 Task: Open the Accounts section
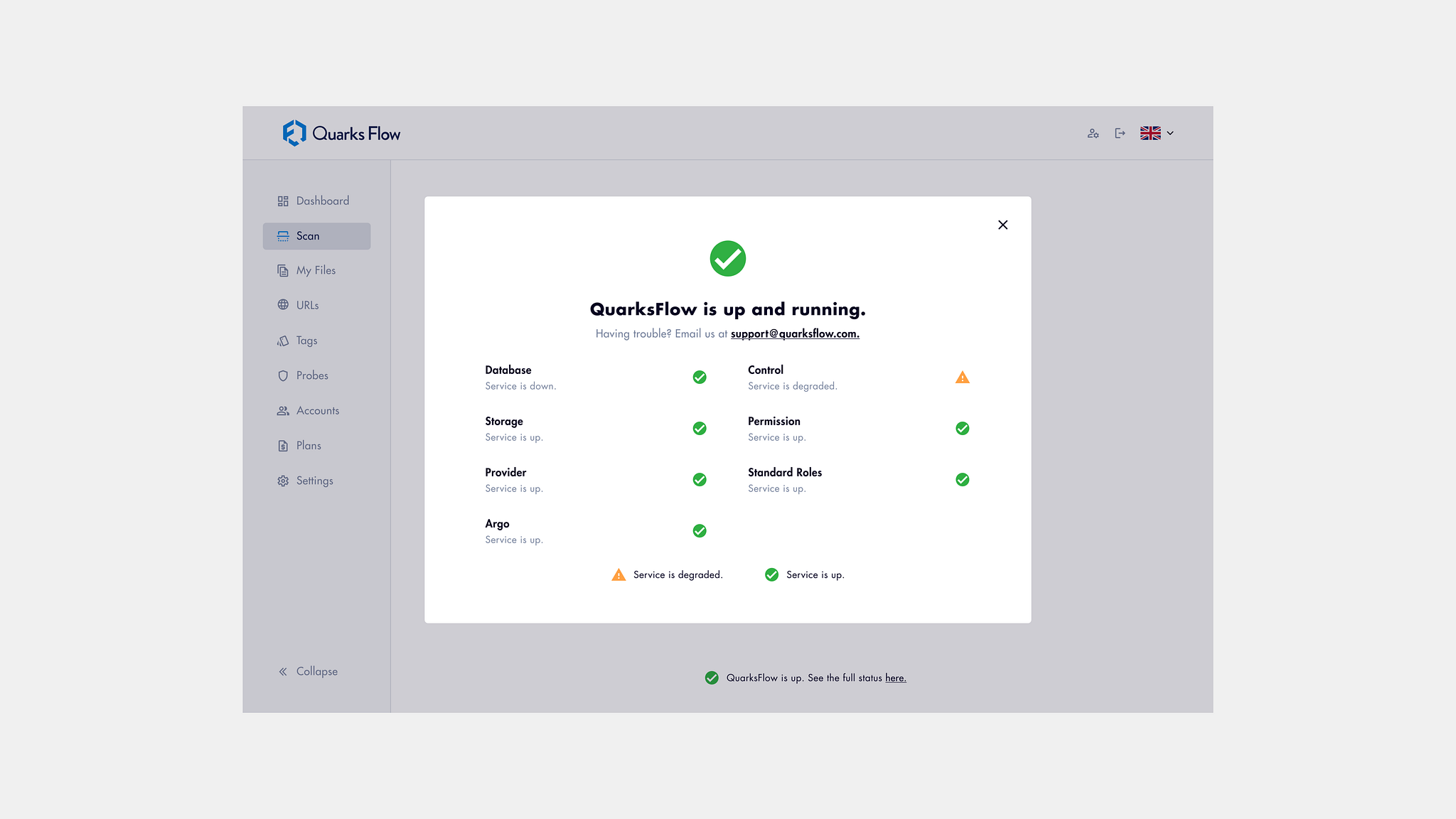pos(317,410)
